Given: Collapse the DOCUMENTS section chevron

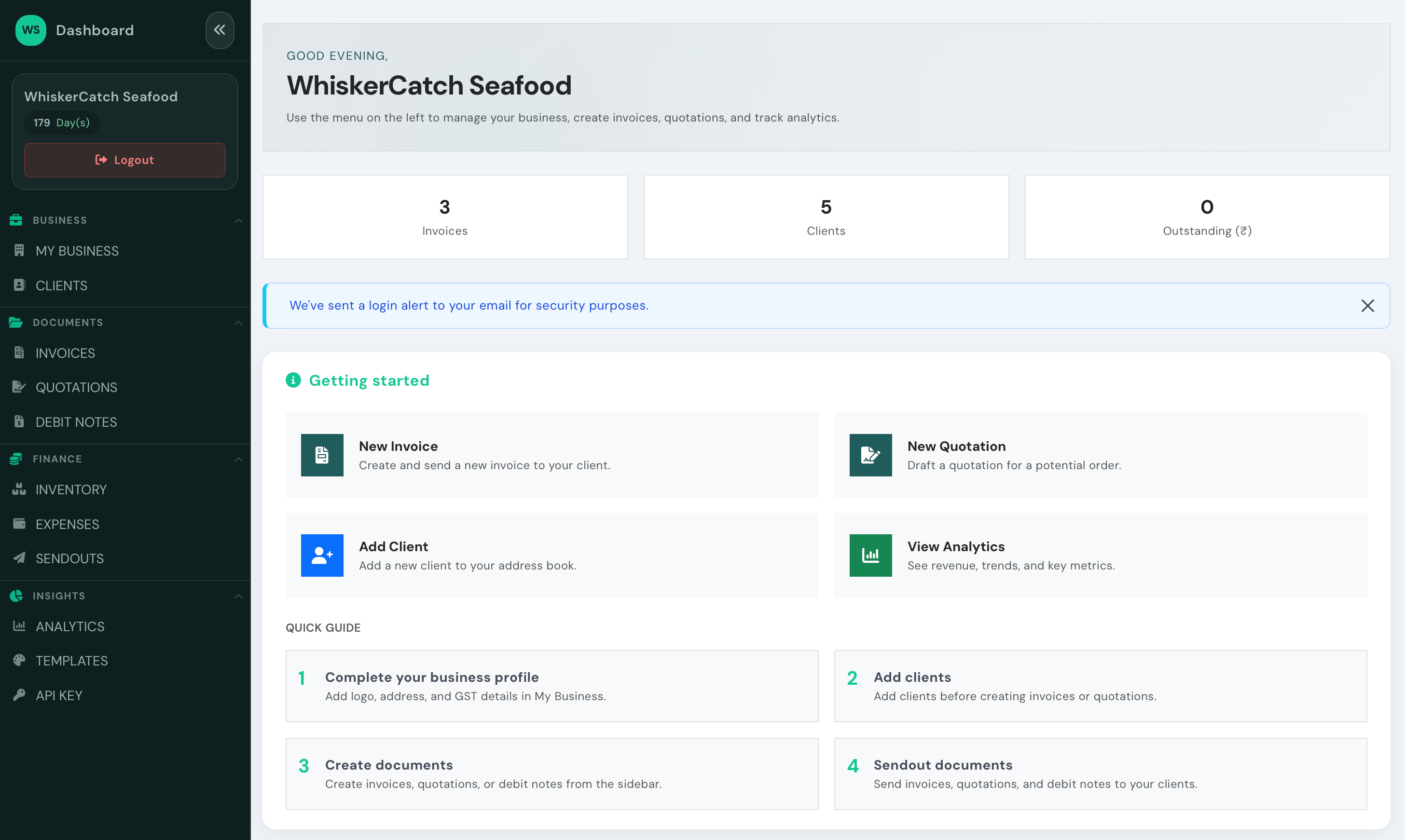Looking at the screenshot, I should pyautogui.click(x=238, y=323).
